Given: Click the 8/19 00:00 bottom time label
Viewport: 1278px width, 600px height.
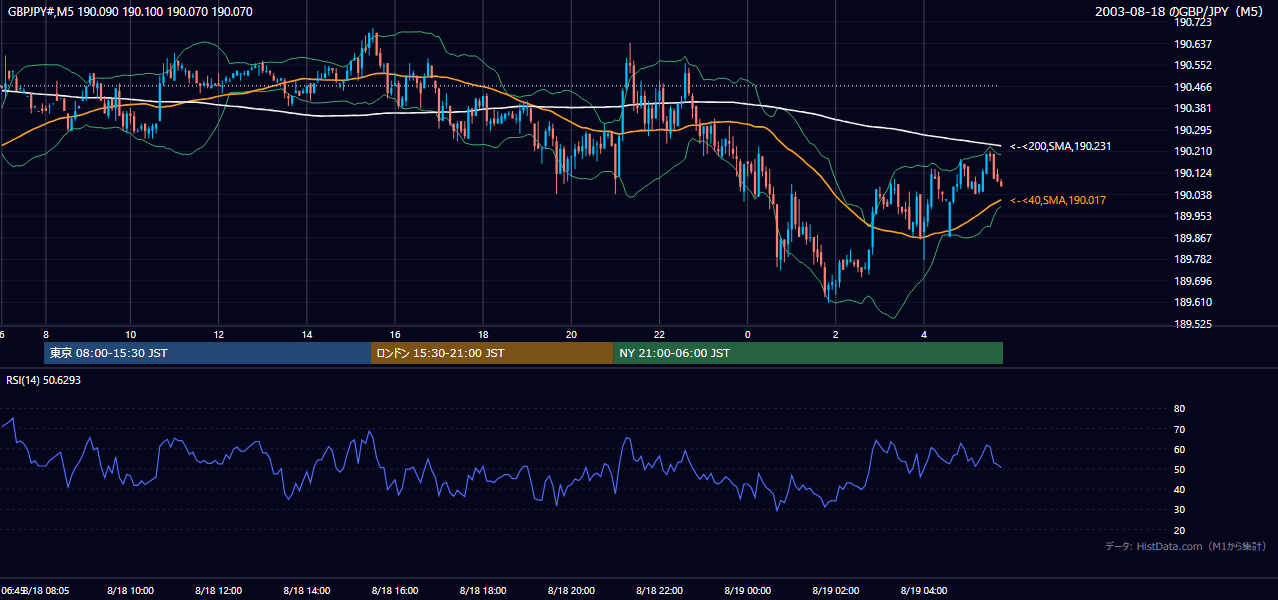Looking at the screenshot, I should (x=747, y=591).
